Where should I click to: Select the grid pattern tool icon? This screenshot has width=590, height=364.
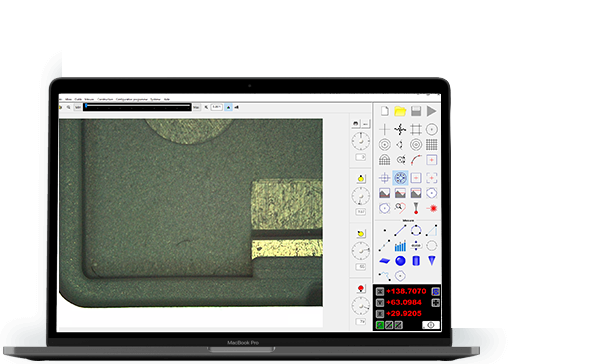432,145
